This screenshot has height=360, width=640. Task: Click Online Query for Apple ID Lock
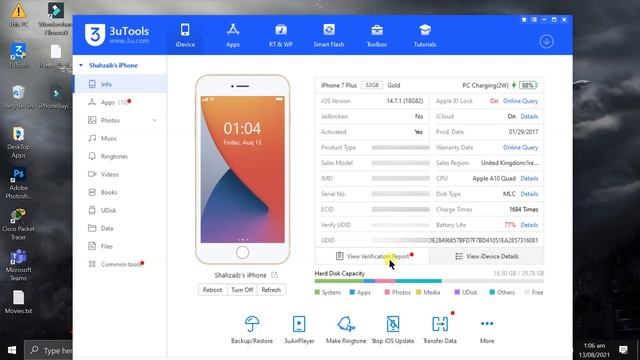520,101
